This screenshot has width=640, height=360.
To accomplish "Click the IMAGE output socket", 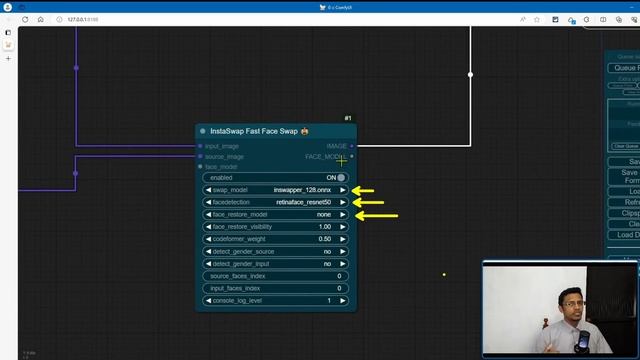I will [352, 146].
